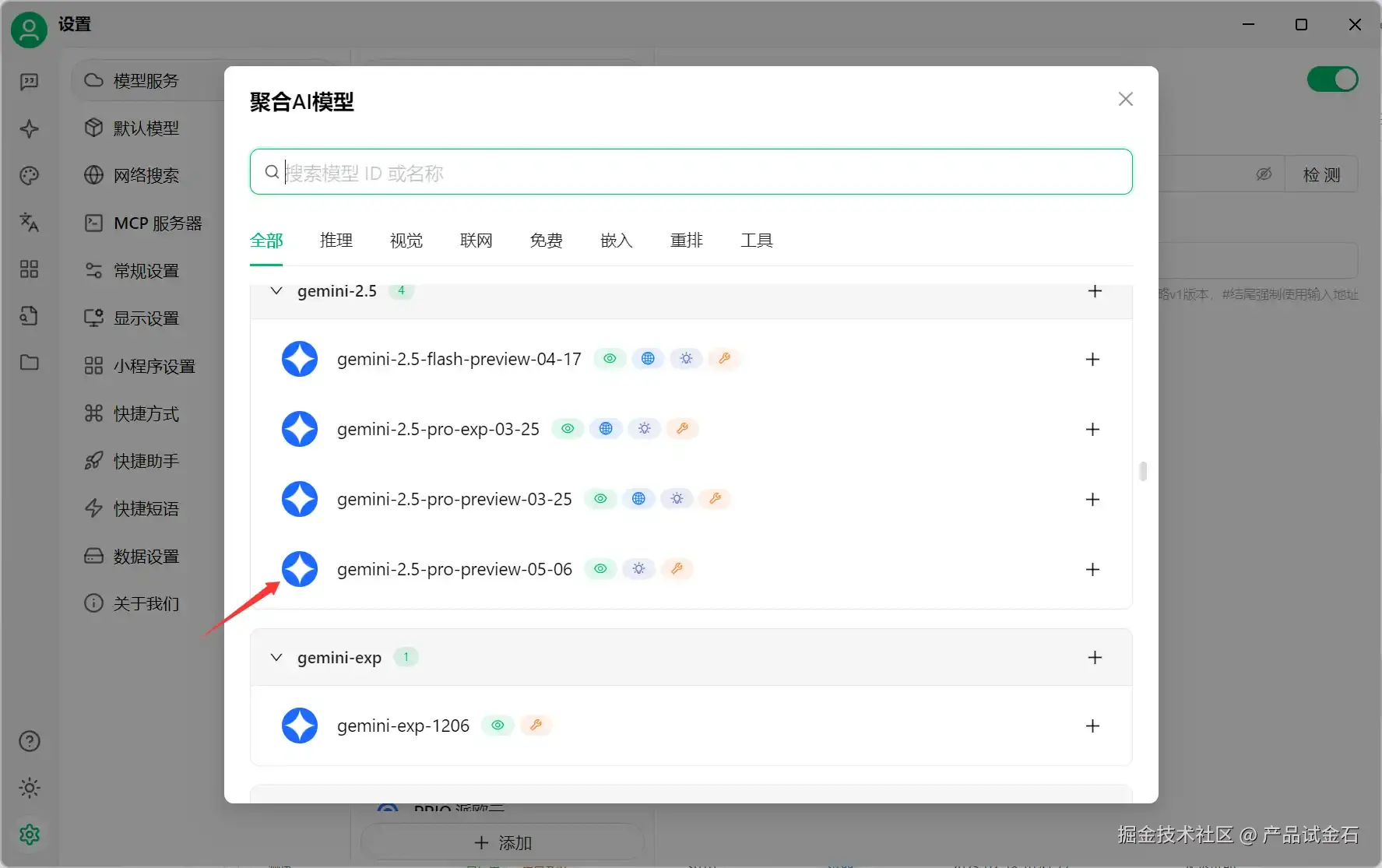Collapse the gemini-2.5 model group
The image size is (1382, 868).
coord(276,290)
